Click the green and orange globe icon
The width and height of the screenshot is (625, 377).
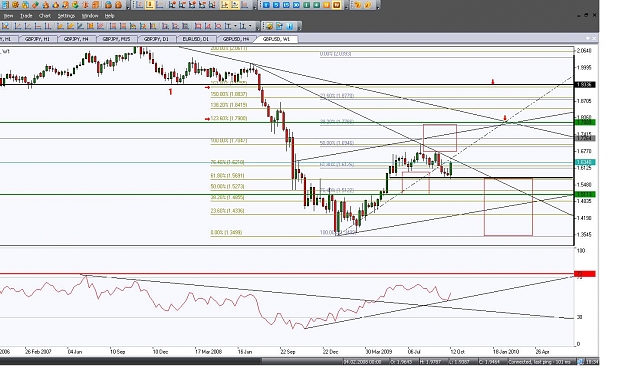(75, 5)
